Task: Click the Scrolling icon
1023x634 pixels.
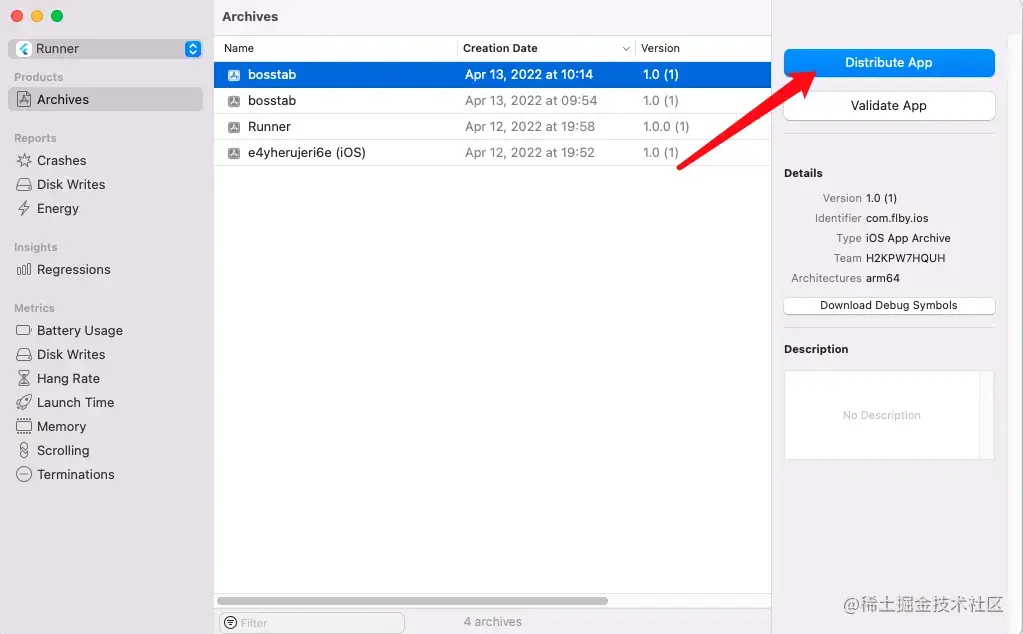Action: (23, 450)
